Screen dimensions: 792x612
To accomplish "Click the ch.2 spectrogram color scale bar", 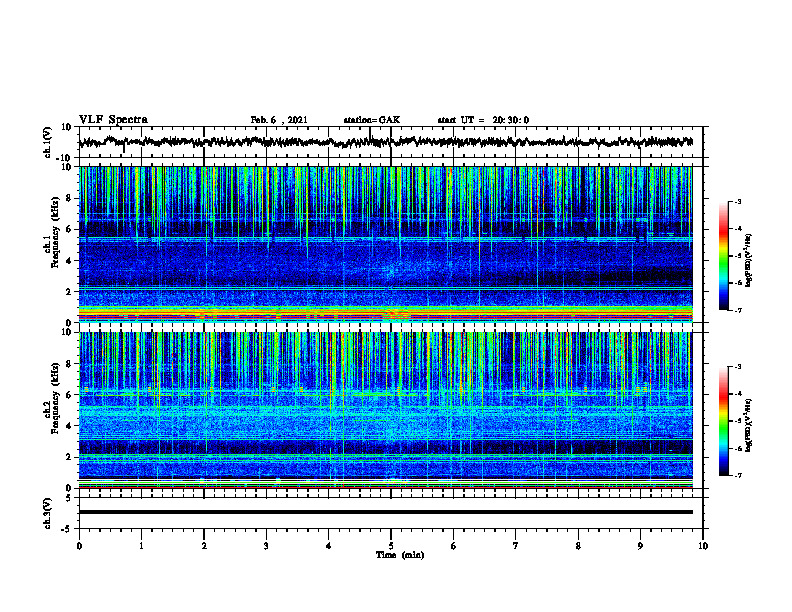I will tap(723, 421).
